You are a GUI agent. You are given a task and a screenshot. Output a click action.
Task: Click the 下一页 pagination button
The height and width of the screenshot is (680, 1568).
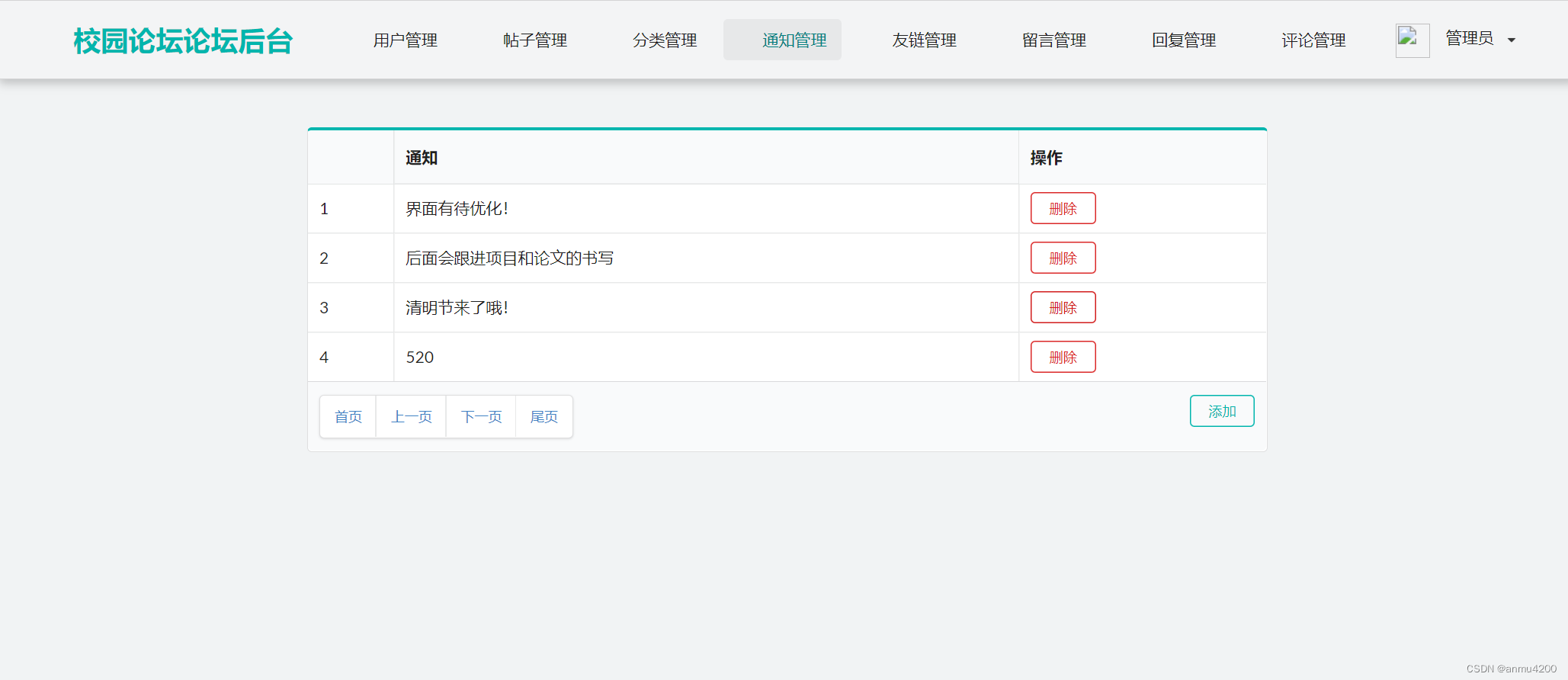(x=482, y=417)
